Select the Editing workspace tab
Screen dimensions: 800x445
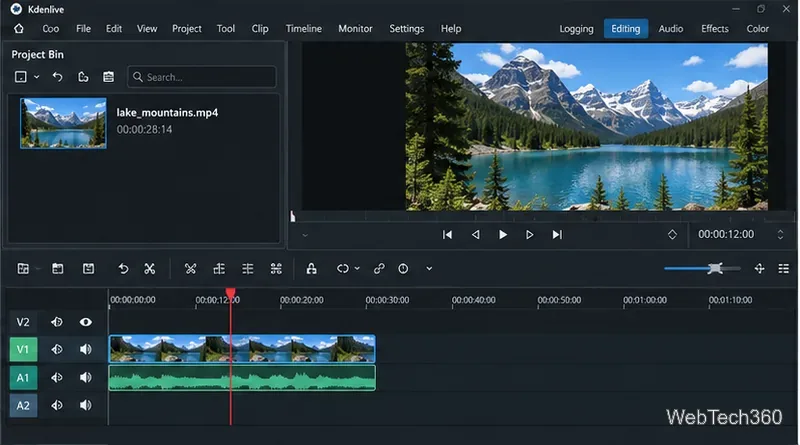click(x=626, y=29)
